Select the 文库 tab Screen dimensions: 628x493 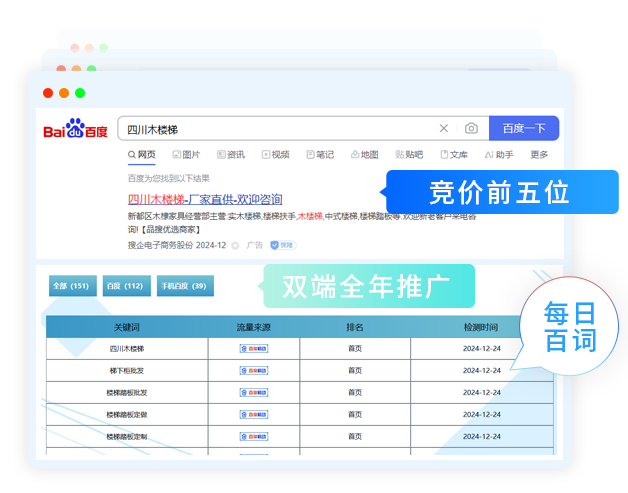(454, 155)
